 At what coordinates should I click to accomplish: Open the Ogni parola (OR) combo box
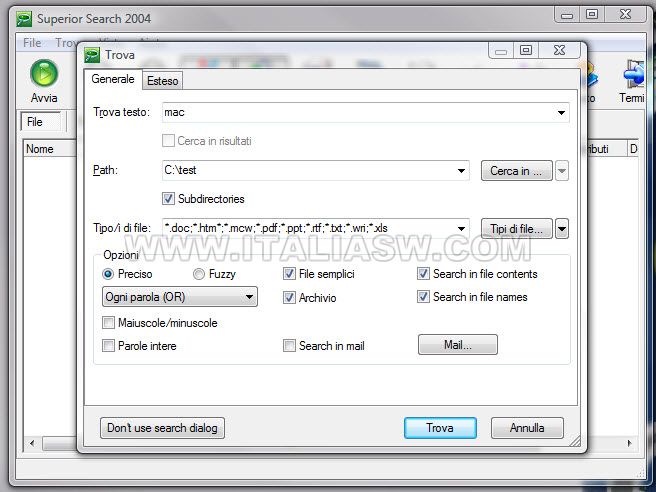pos(179,297)
